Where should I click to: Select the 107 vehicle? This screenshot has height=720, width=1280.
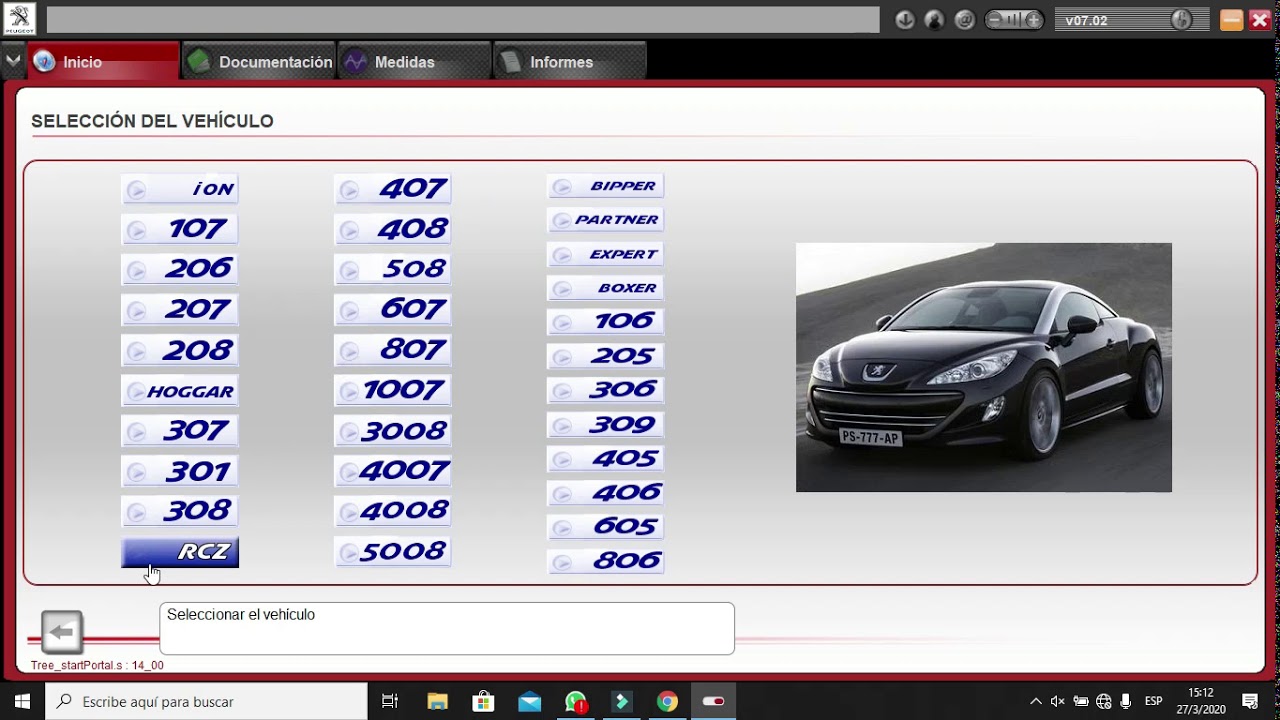[x=180, y=229]
